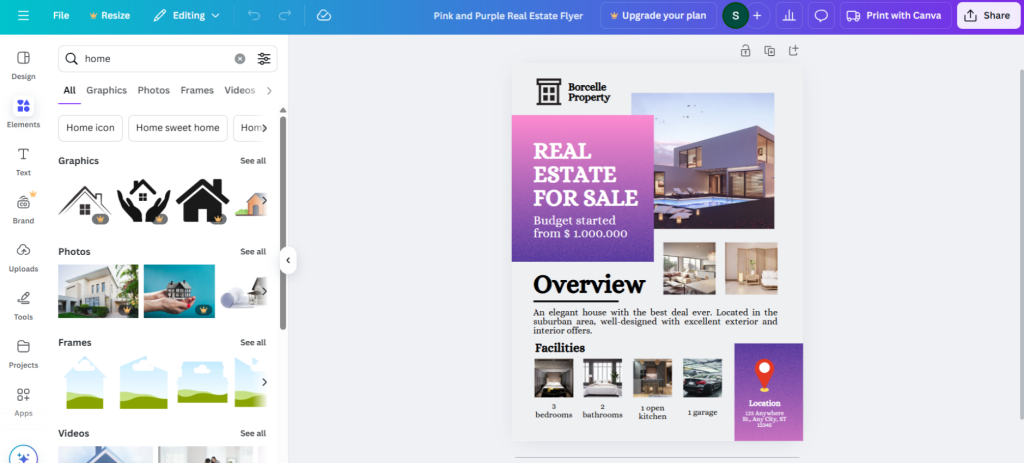Show more Graphics with right arrow
Image resolution: width=1024 pixels, height=463 pixels.
tap(264, 200)
